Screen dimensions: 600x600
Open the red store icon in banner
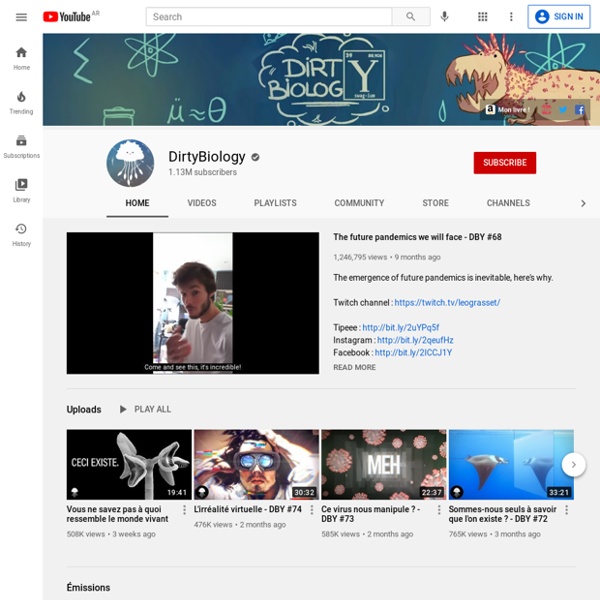tap(546, 110)
